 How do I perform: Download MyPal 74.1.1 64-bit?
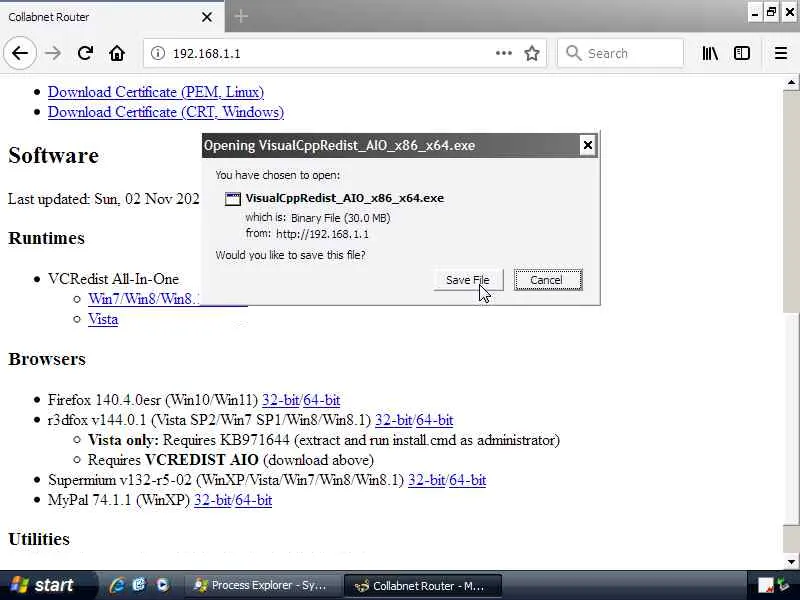click(x=254, y=500)
